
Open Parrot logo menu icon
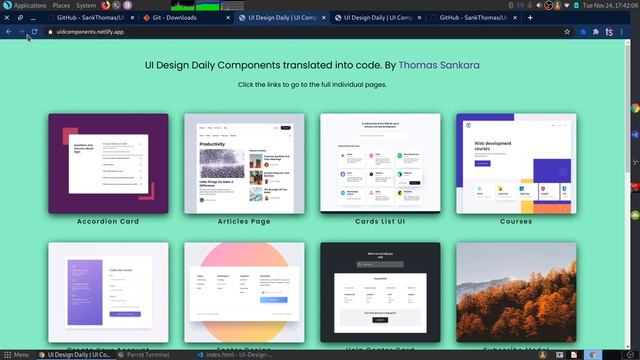(7, 5)
